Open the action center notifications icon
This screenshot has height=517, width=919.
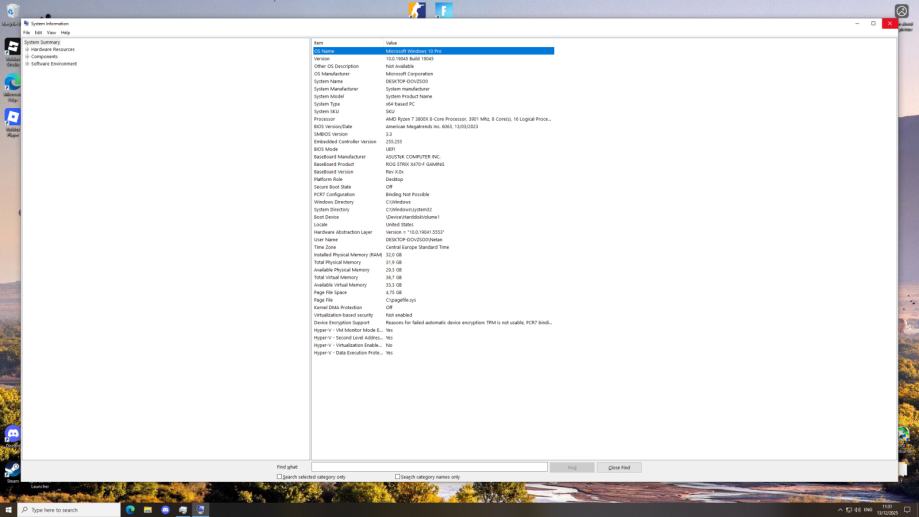[x=907, y=510]
